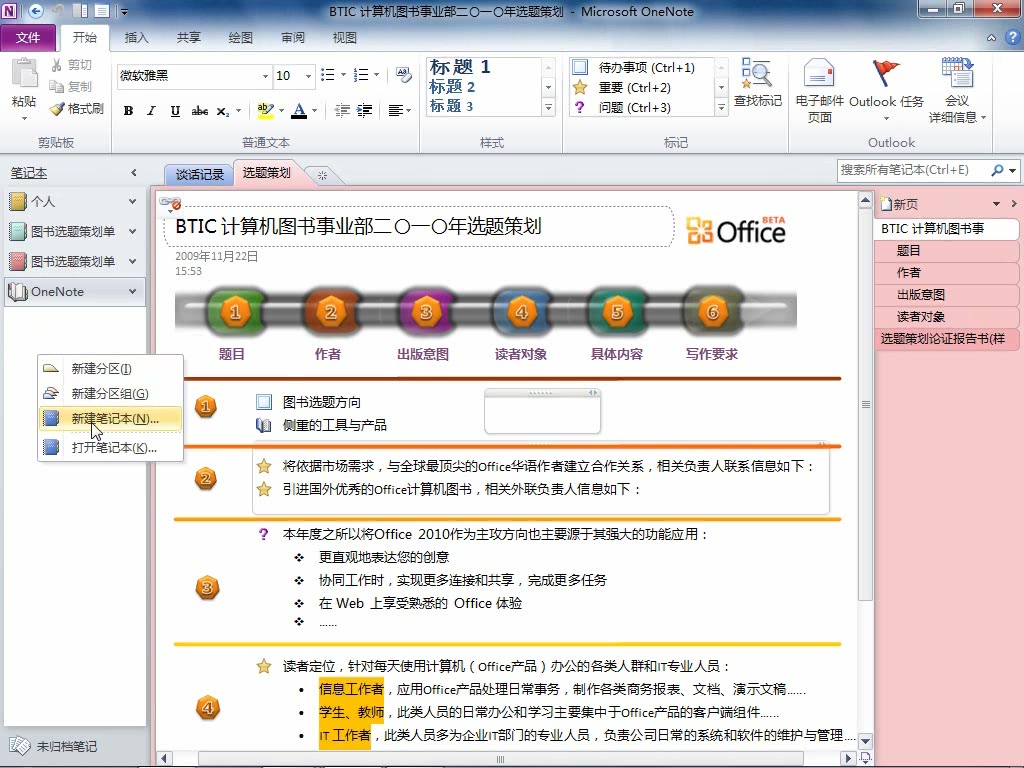This screenshot has height=768, width=1024.
Task: Toggle bold formatting on text
Action: click(x=128, y=110)
